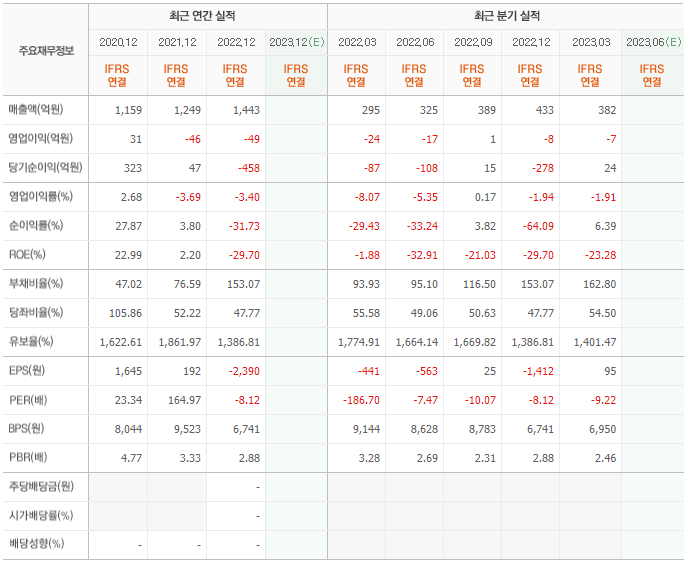
Task: Click the '2023.03' quarterly column header
Action: tap(591, 42)
